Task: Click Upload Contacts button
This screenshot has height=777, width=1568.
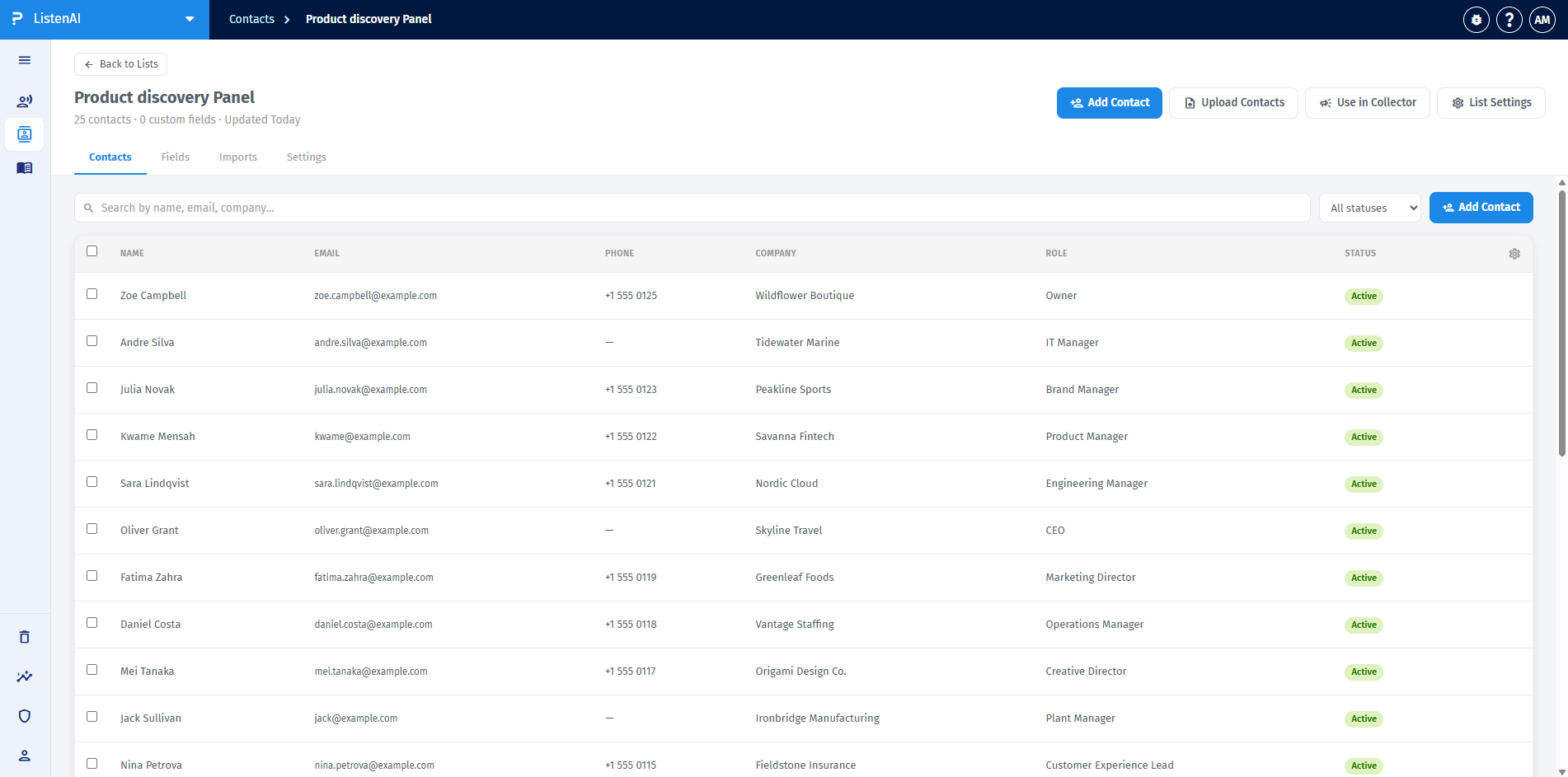Action: pos(1234,103)
